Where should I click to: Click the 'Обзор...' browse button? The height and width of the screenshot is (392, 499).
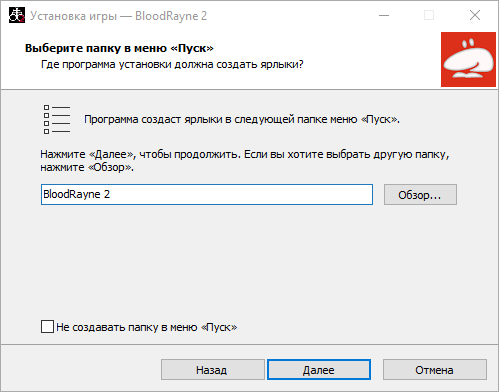coord(420,195)
